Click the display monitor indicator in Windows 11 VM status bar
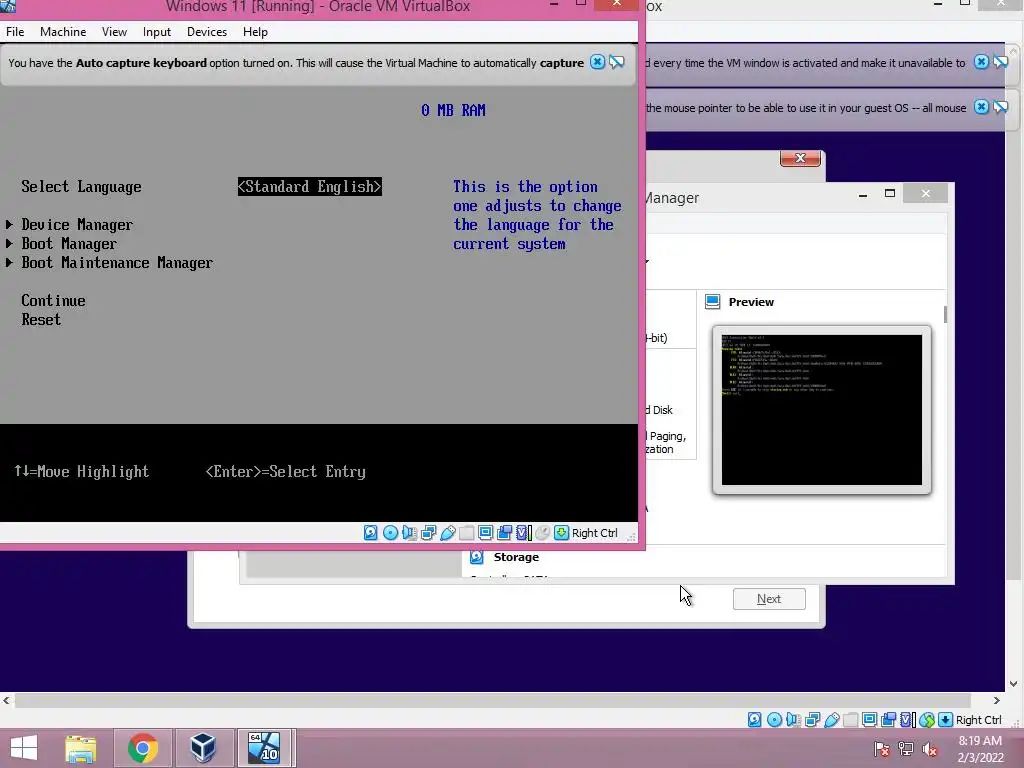Viewport: 1024px width, 768px height. pos(485,533)
